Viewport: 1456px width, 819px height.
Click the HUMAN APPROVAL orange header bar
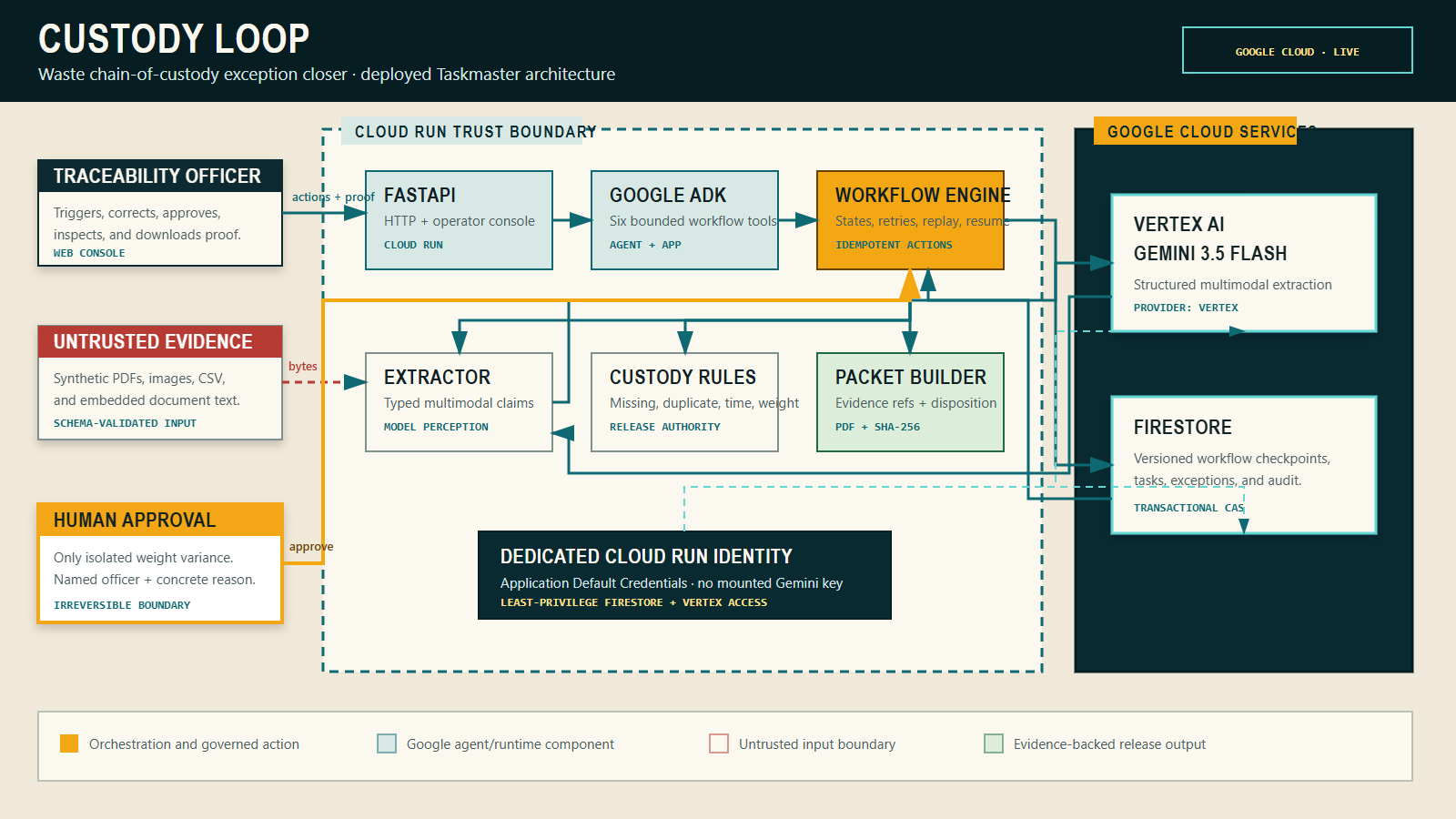[x=160, y=520]
